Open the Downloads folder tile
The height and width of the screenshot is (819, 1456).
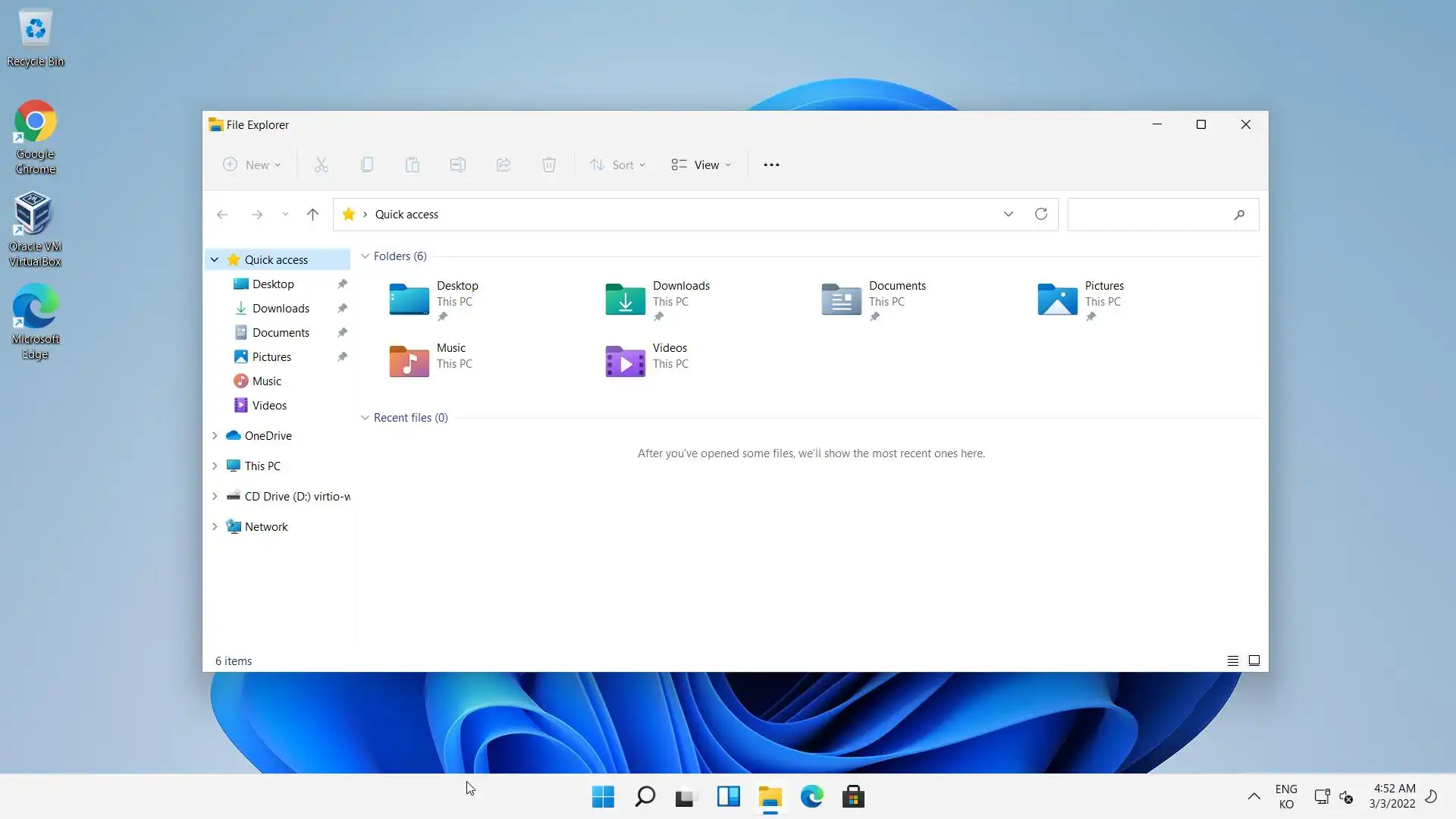(626, 300)
